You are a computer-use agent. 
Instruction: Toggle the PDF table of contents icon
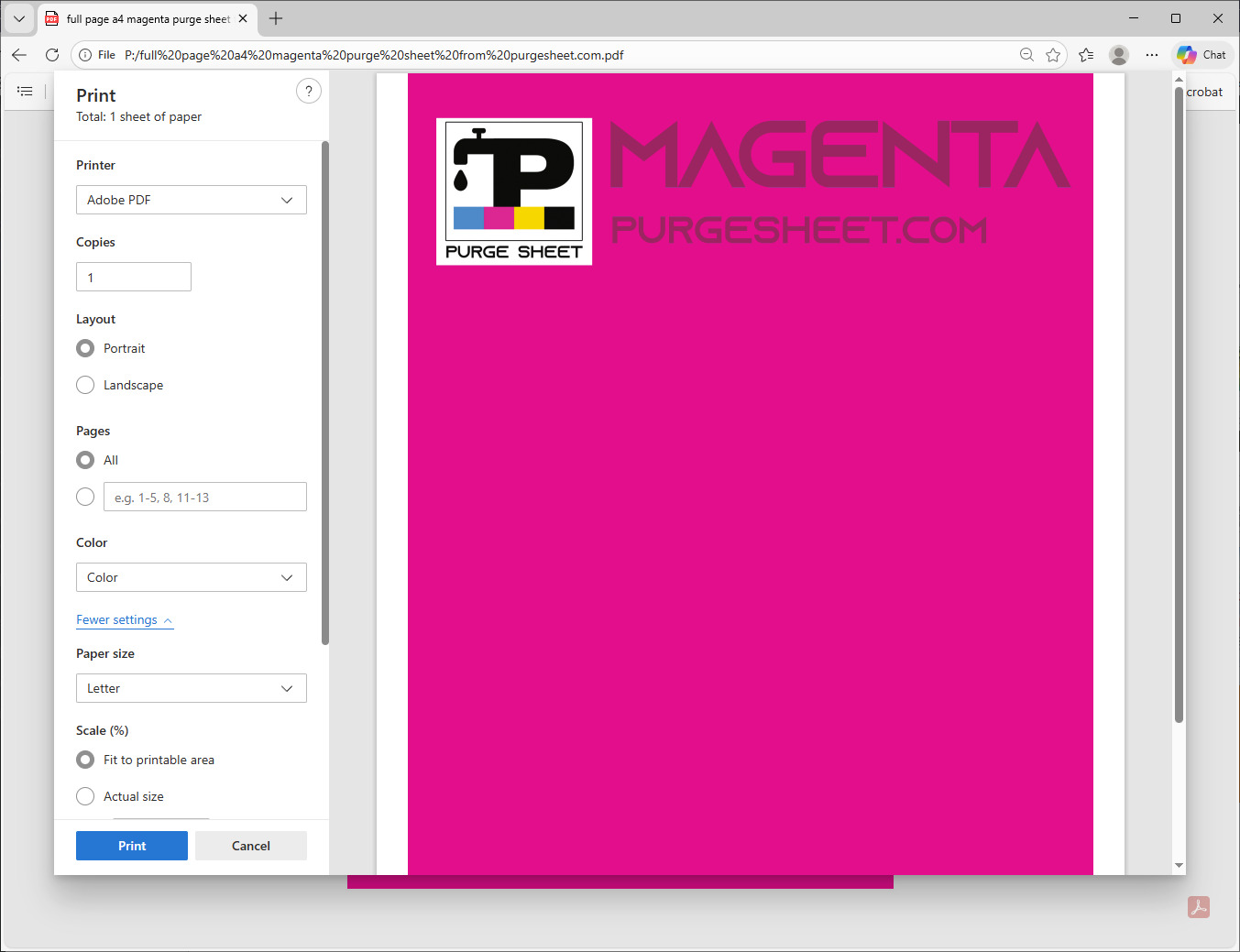pyautogui.click(x=25, y=92)
